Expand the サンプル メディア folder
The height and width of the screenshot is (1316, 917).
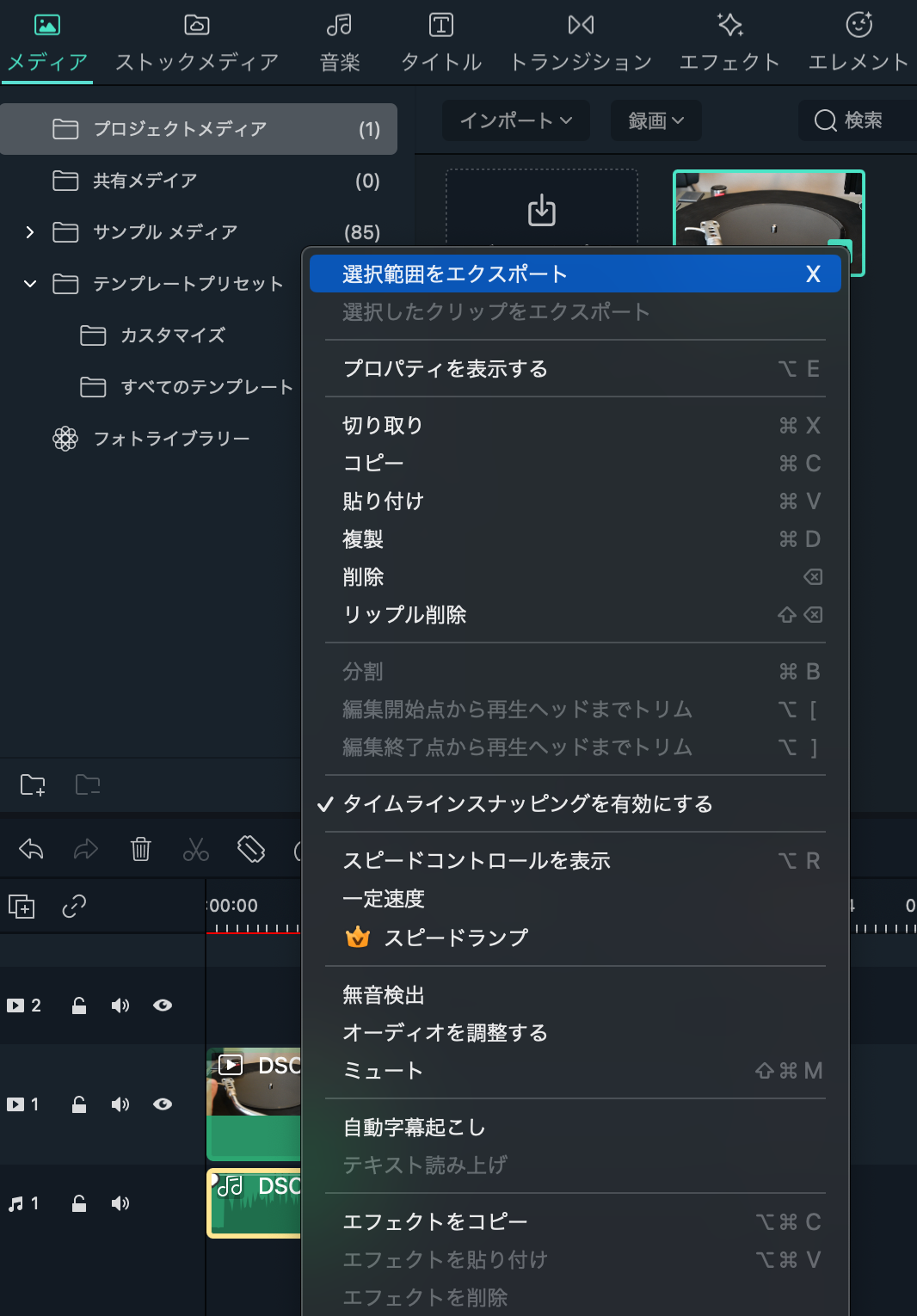click(30, 232)
